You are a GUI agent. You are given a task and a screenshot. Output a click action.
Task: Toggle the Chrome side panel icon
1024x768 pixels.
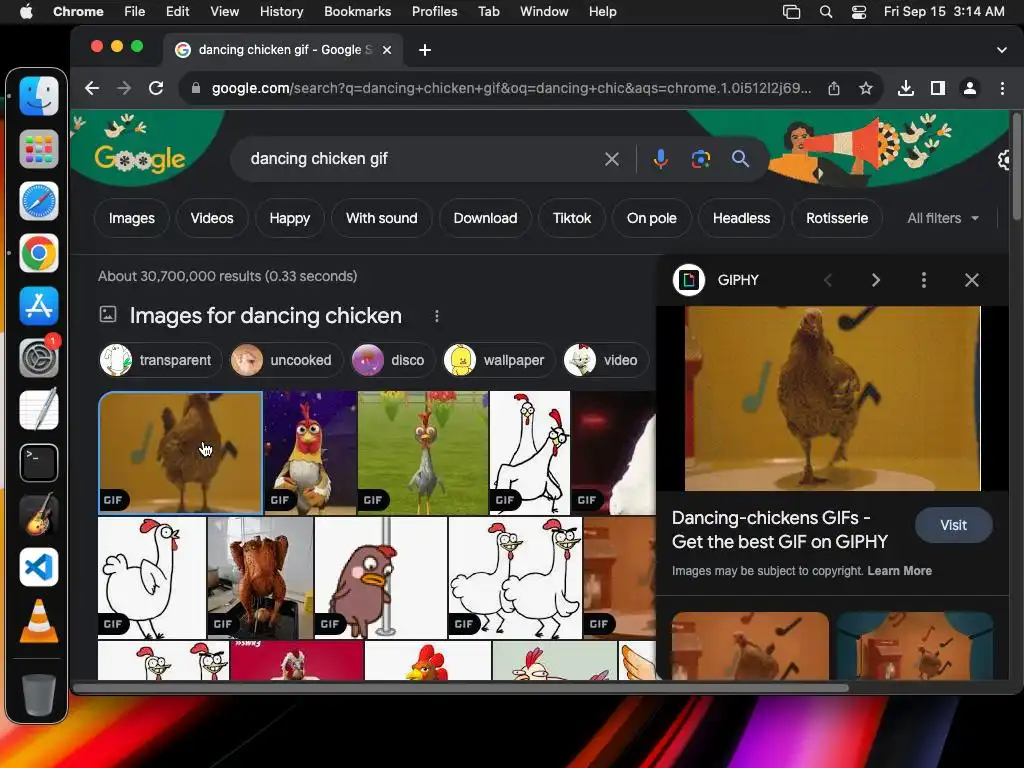coord(938,88)
